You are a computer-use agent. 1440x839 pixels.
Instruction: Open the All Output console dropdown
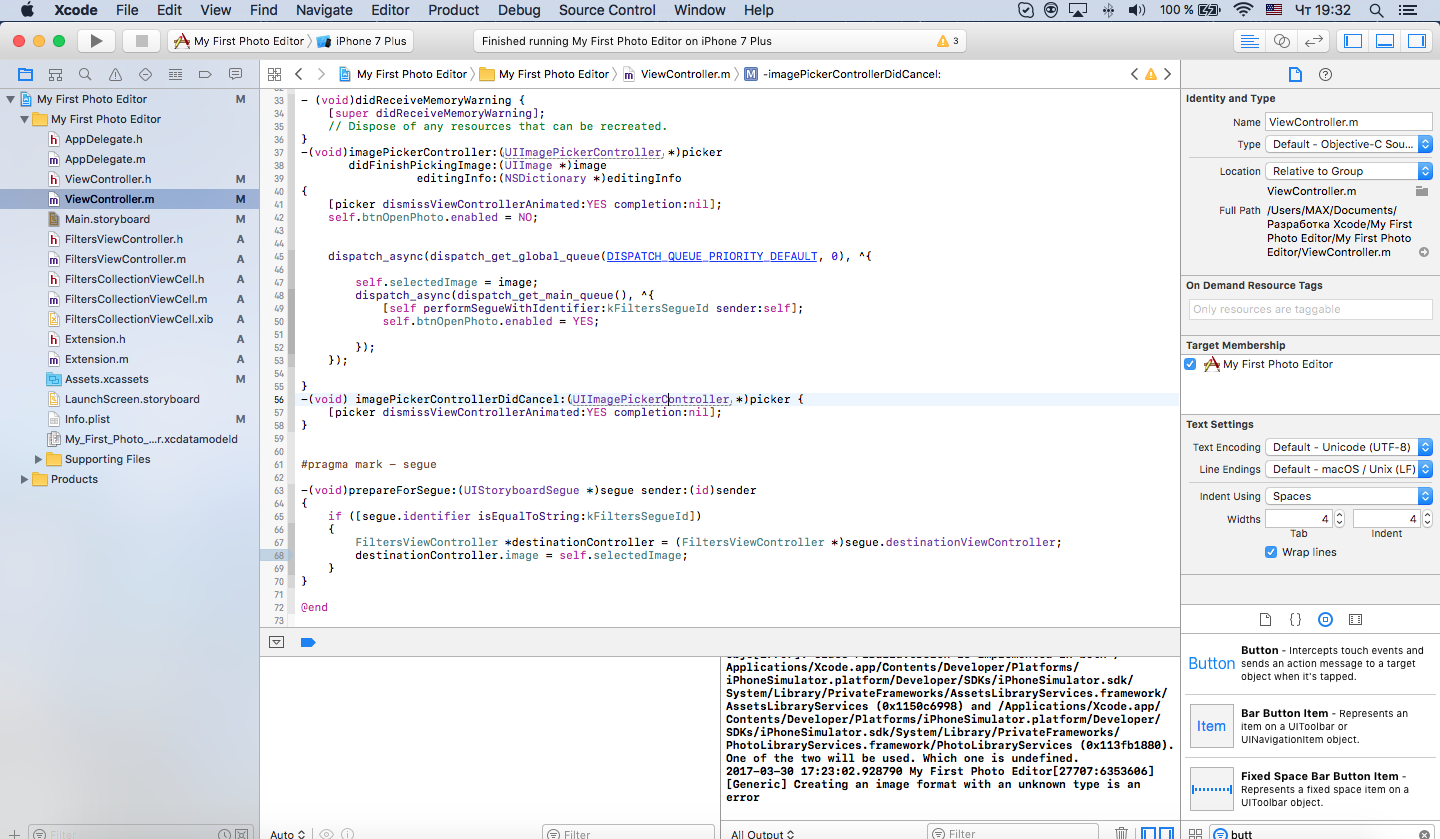pyautogui.click(x=762, y=834)
